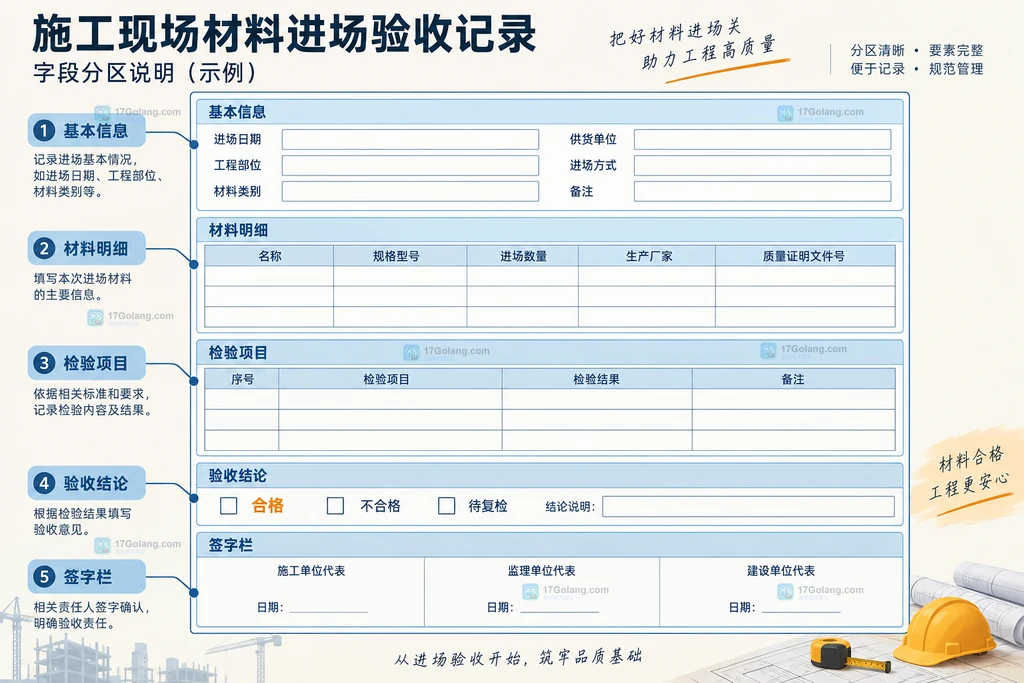Click the 日期 line under 监理单位代表
The height and width of the screenshot is (683, 1024).
pos(560,609)
